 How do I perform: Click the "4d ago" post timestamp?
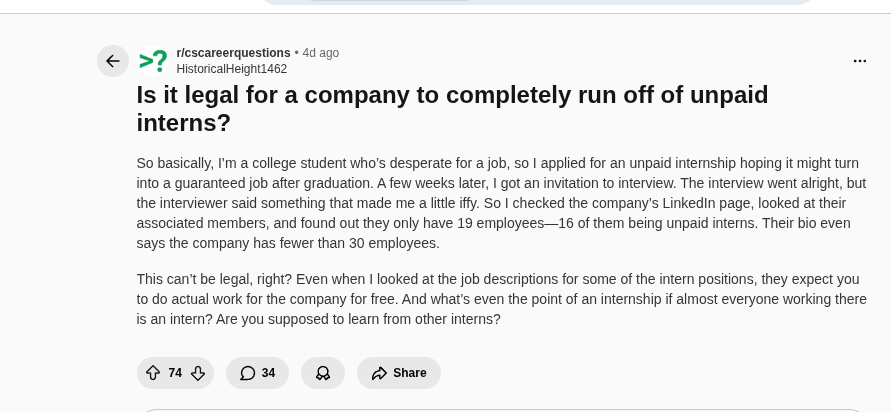coord(321,53)
